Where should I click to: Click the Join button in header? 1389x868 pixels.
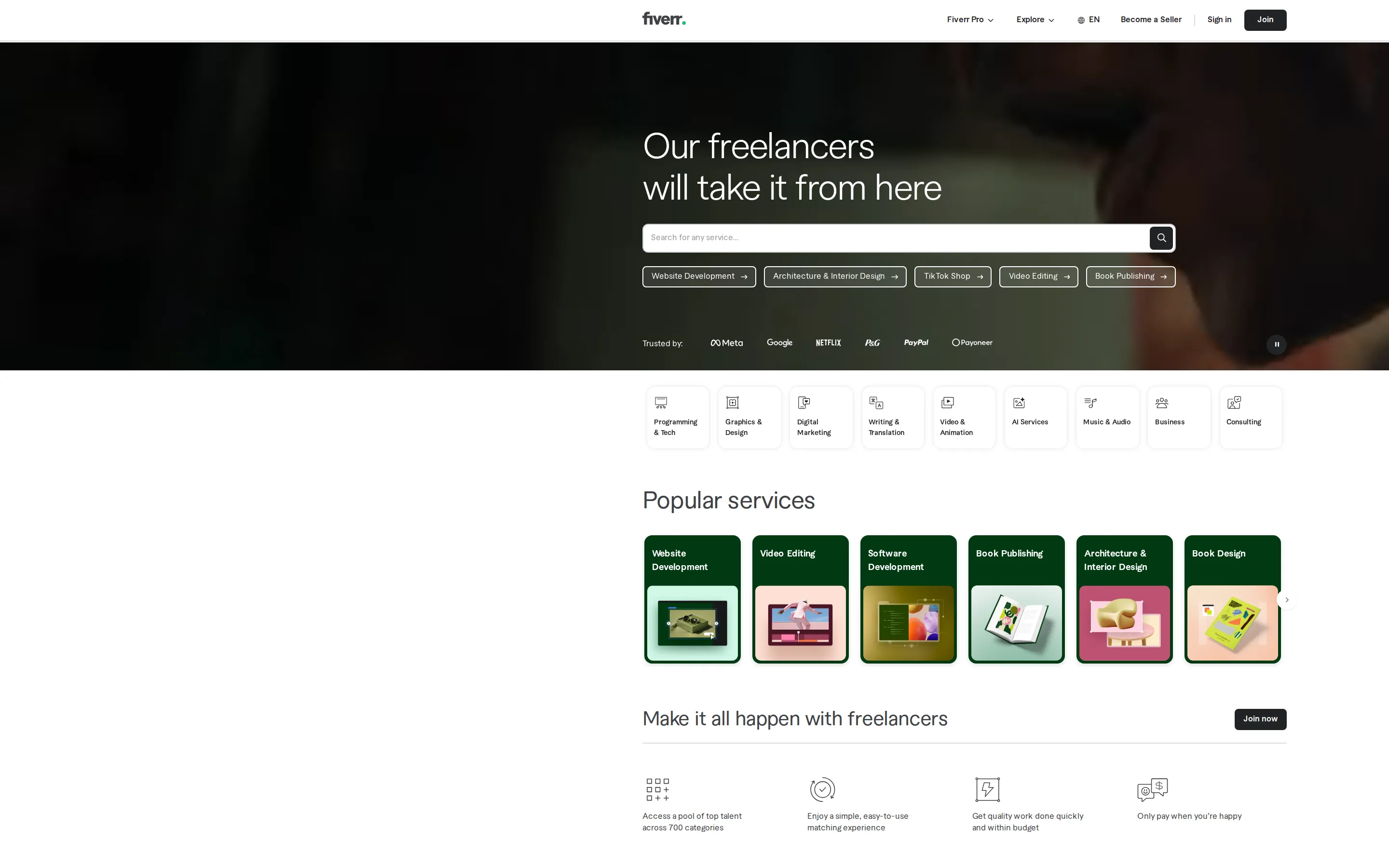[x=1265, y=20]
